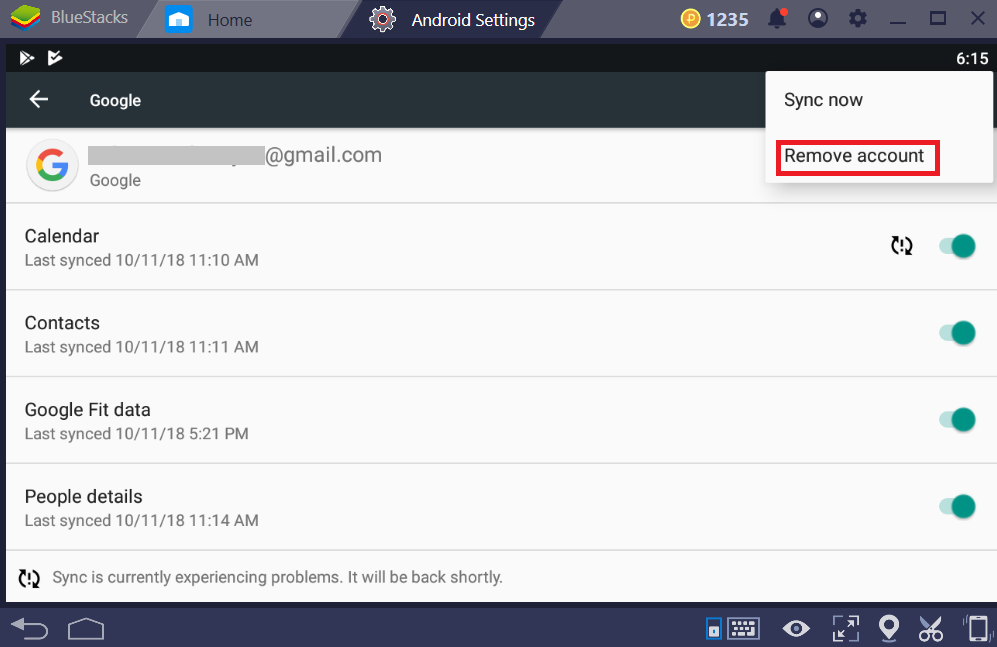Click the sync problem warning icon at bottom
This screenshot has height=647, width=997.
[29, 578]
